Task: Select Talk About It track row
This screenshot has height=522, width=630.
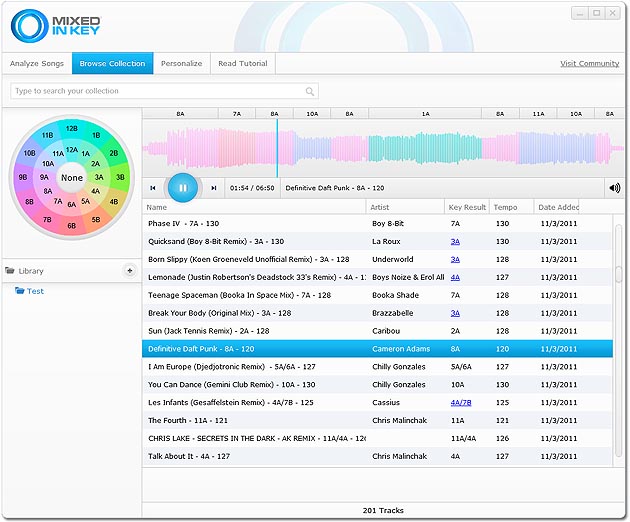Action: click(x=377, y=456)
